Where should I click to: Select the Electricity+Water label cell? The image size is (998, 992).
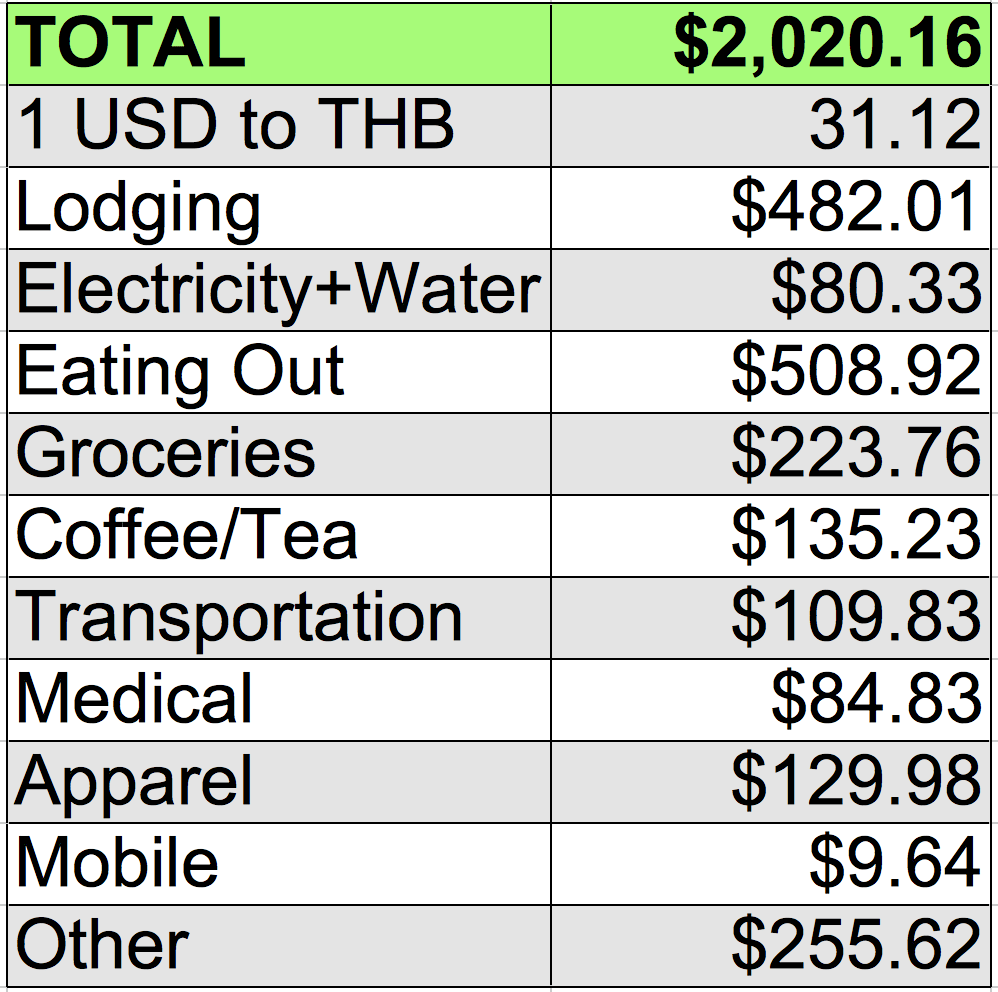(278, 290)
